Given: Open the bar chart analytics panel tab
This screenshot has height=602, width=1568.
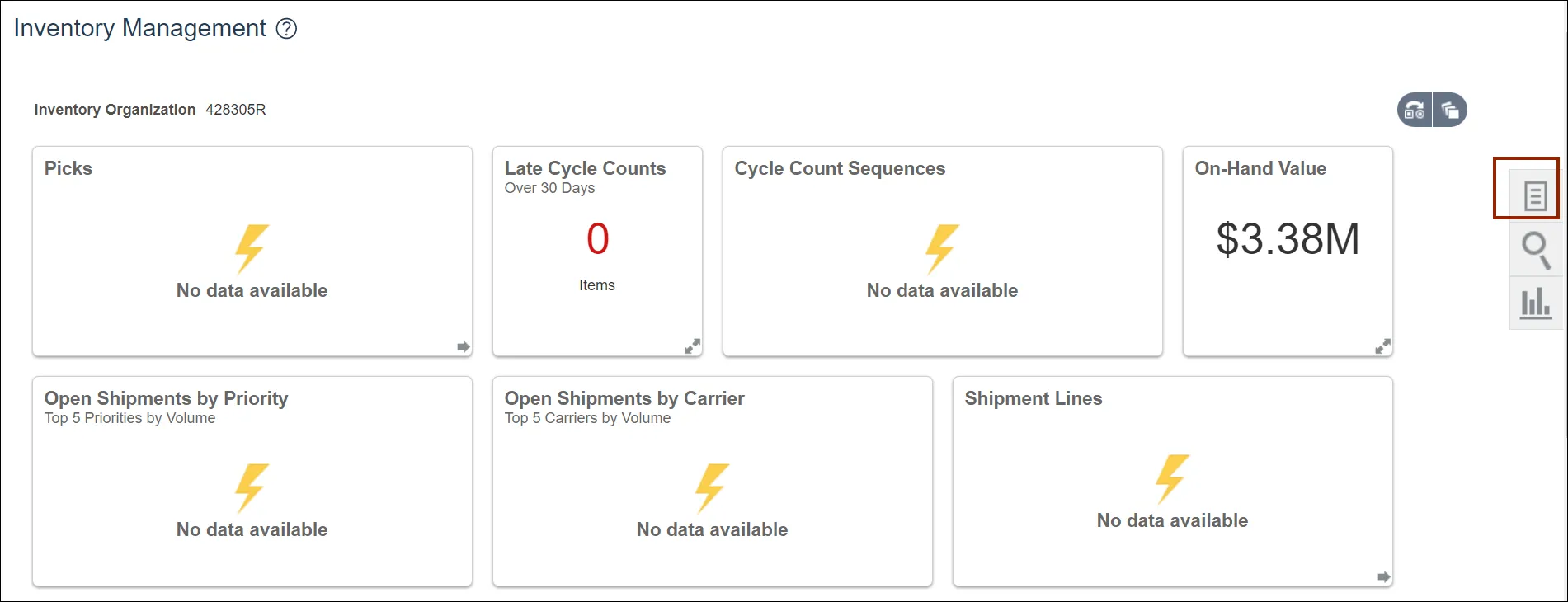Looking at the screenshot, I should [x=1535, y=303].
